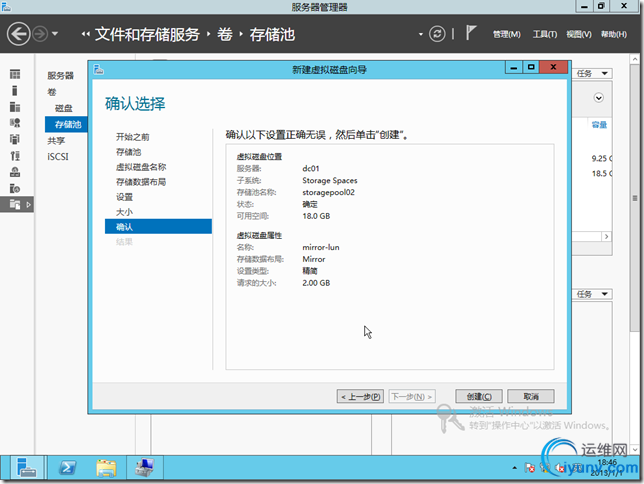
Task: Click the 取消 button in the wizard
Action: 531,396
